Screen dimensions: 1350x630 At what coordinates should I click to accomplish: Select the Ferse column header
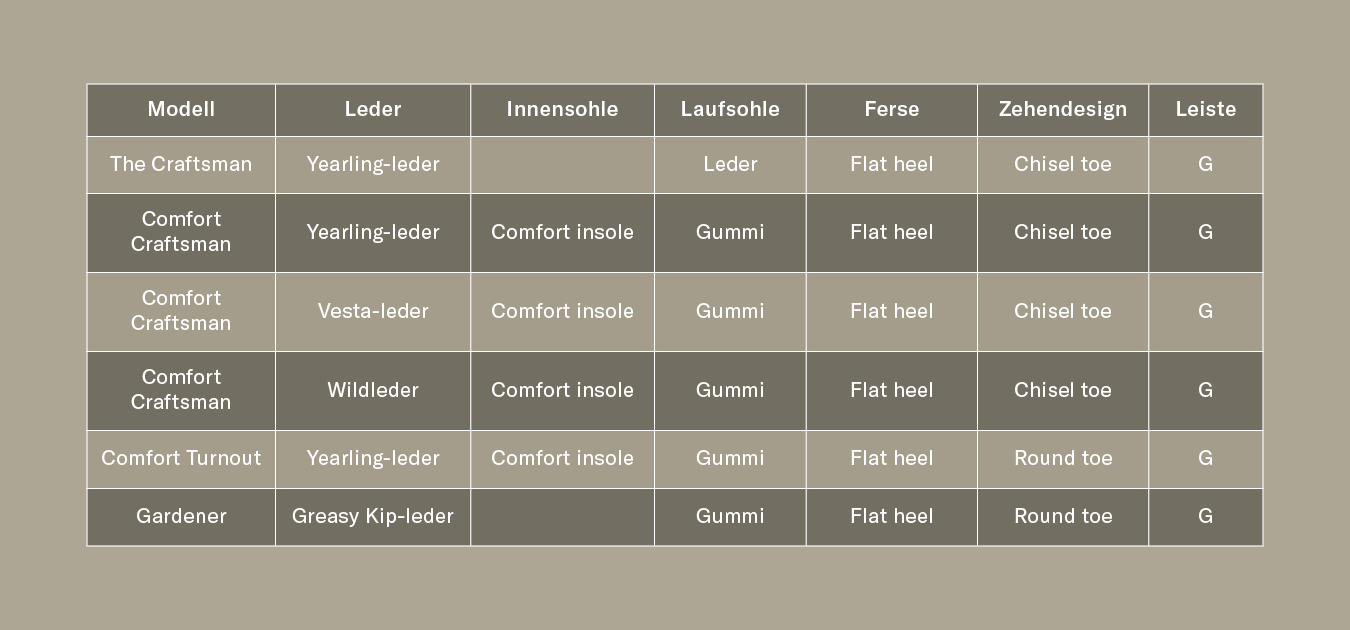[891, 109]
